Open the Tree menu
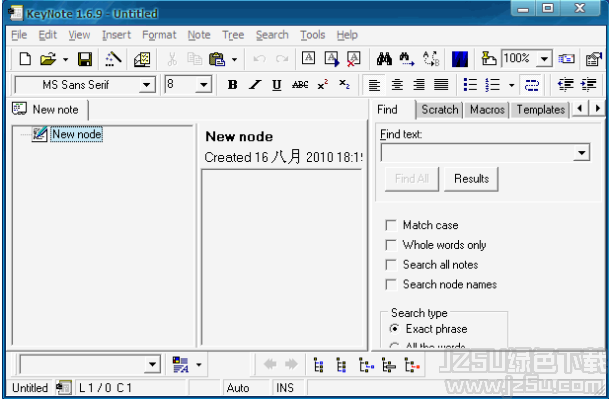The image size is (609, 399). tap(233, 35)
